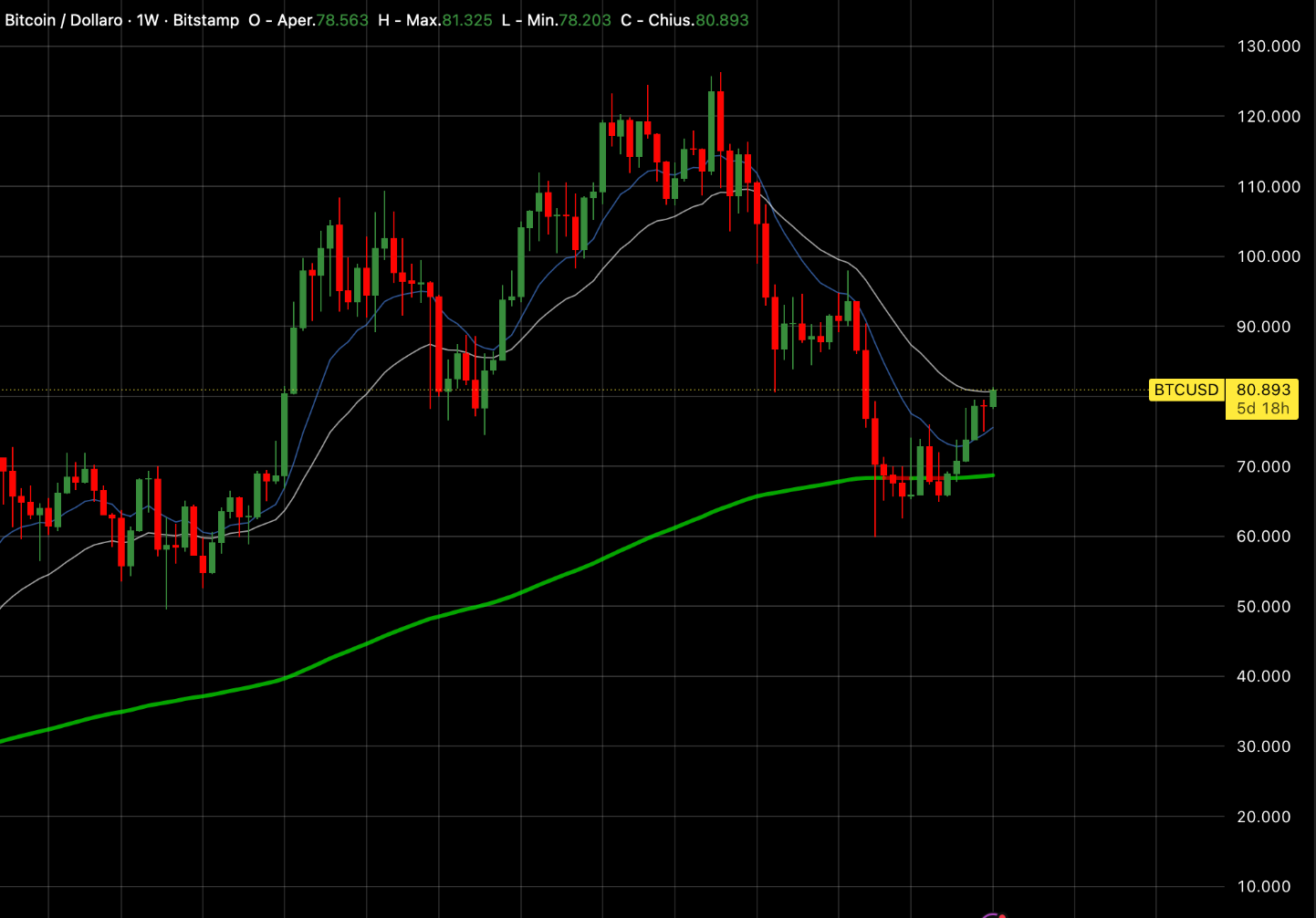Click the 5d 18h candle countdown
This screenshot has height=918, width=1316.
click(1263, 409)
